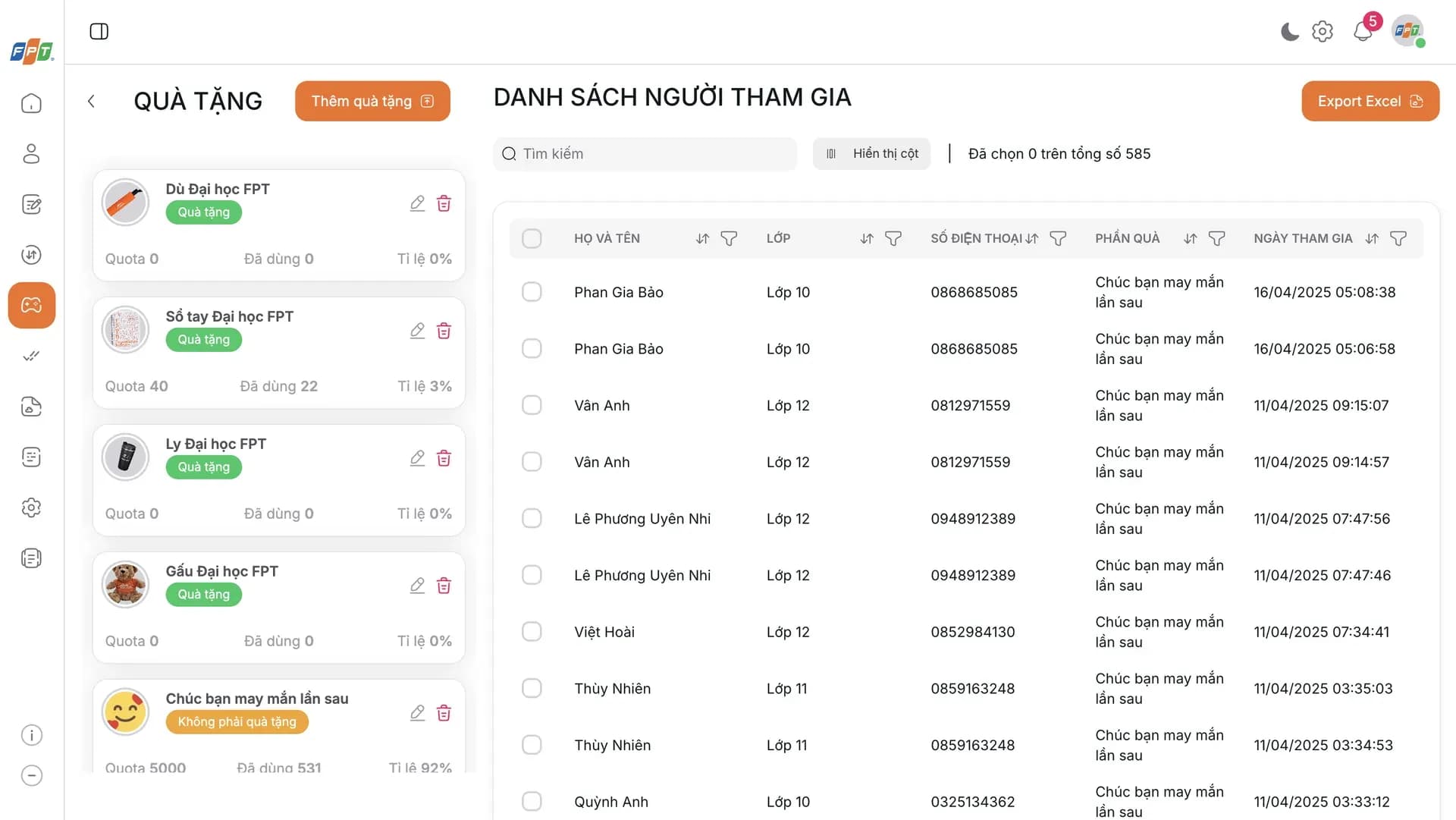Click the Sổ tay Đại học FPT thumbnail

pyautogui.click(x=125, y=330)
